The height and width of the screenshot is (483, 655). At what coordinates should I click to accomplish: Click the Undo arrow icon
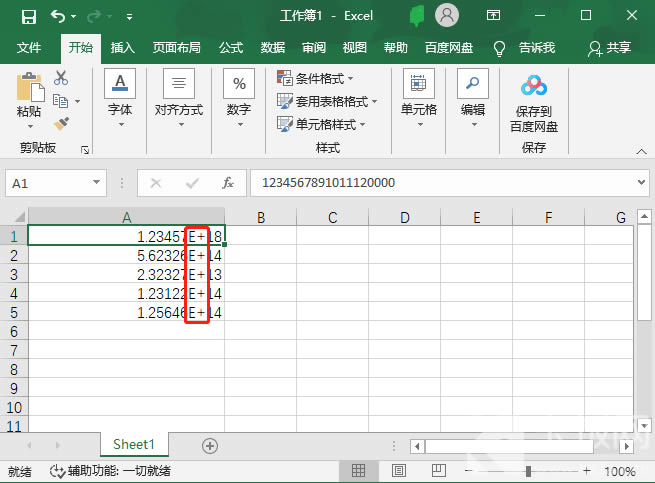58,16
